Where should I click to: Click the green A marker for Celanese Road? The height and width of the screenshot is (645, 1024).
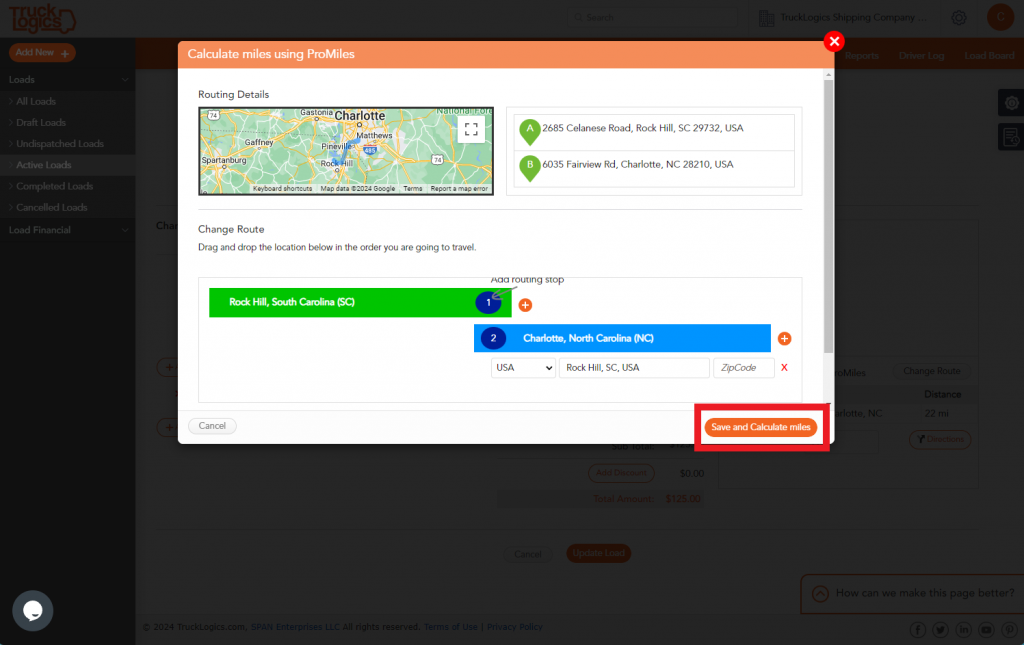(x=530, y=131)
